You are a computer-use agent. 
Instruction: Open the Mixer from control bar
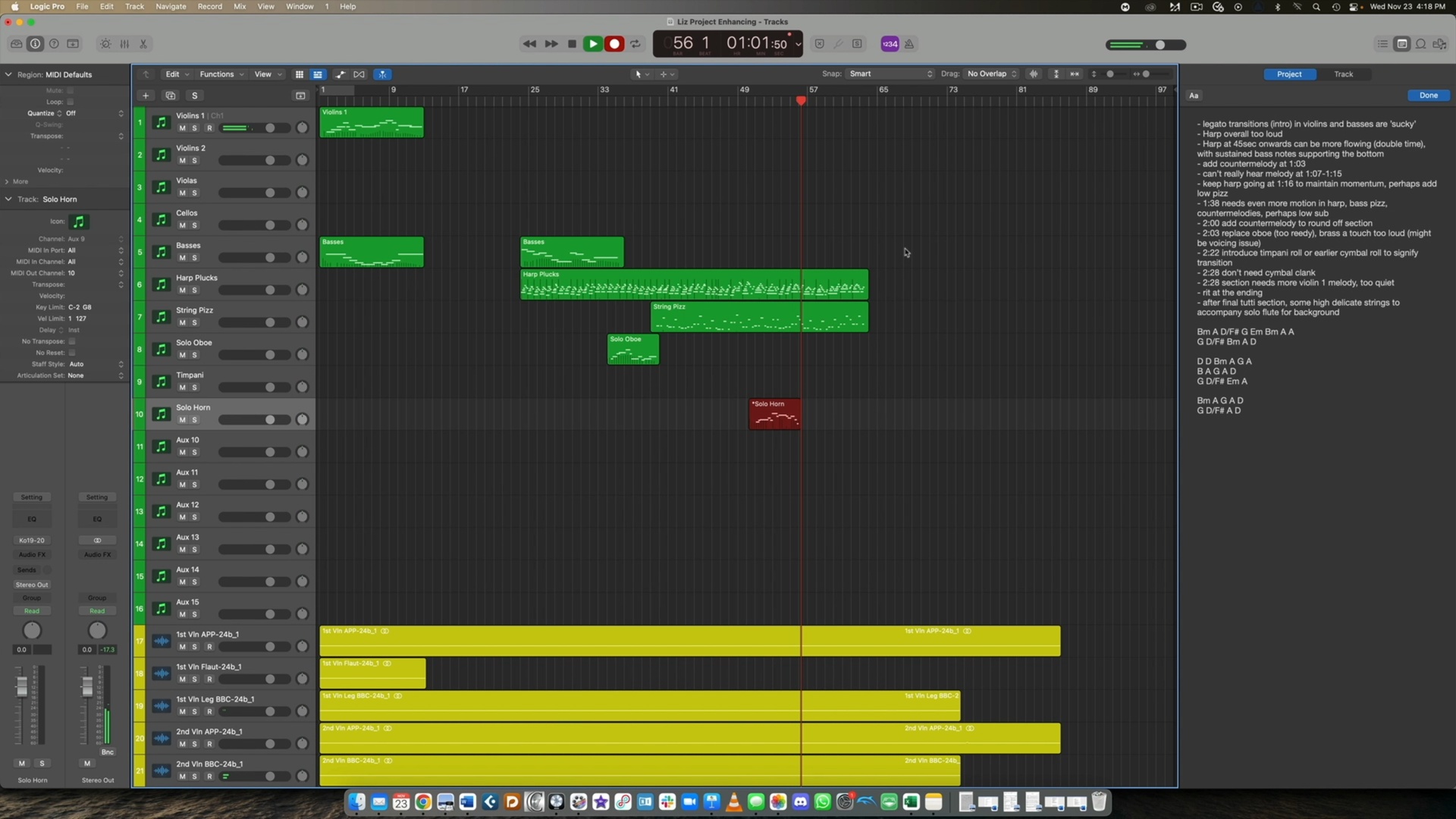(124, 44)
